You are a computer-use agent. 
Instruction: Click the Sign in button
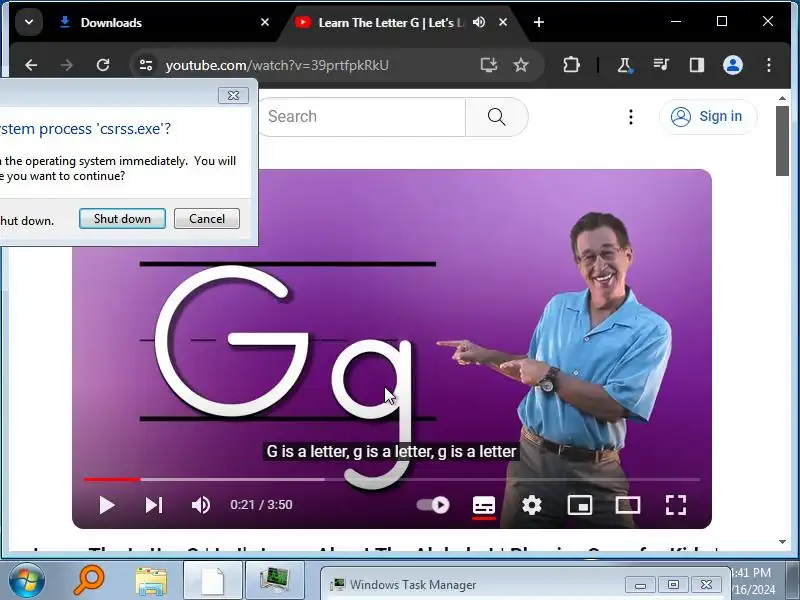tap(707, 117)
